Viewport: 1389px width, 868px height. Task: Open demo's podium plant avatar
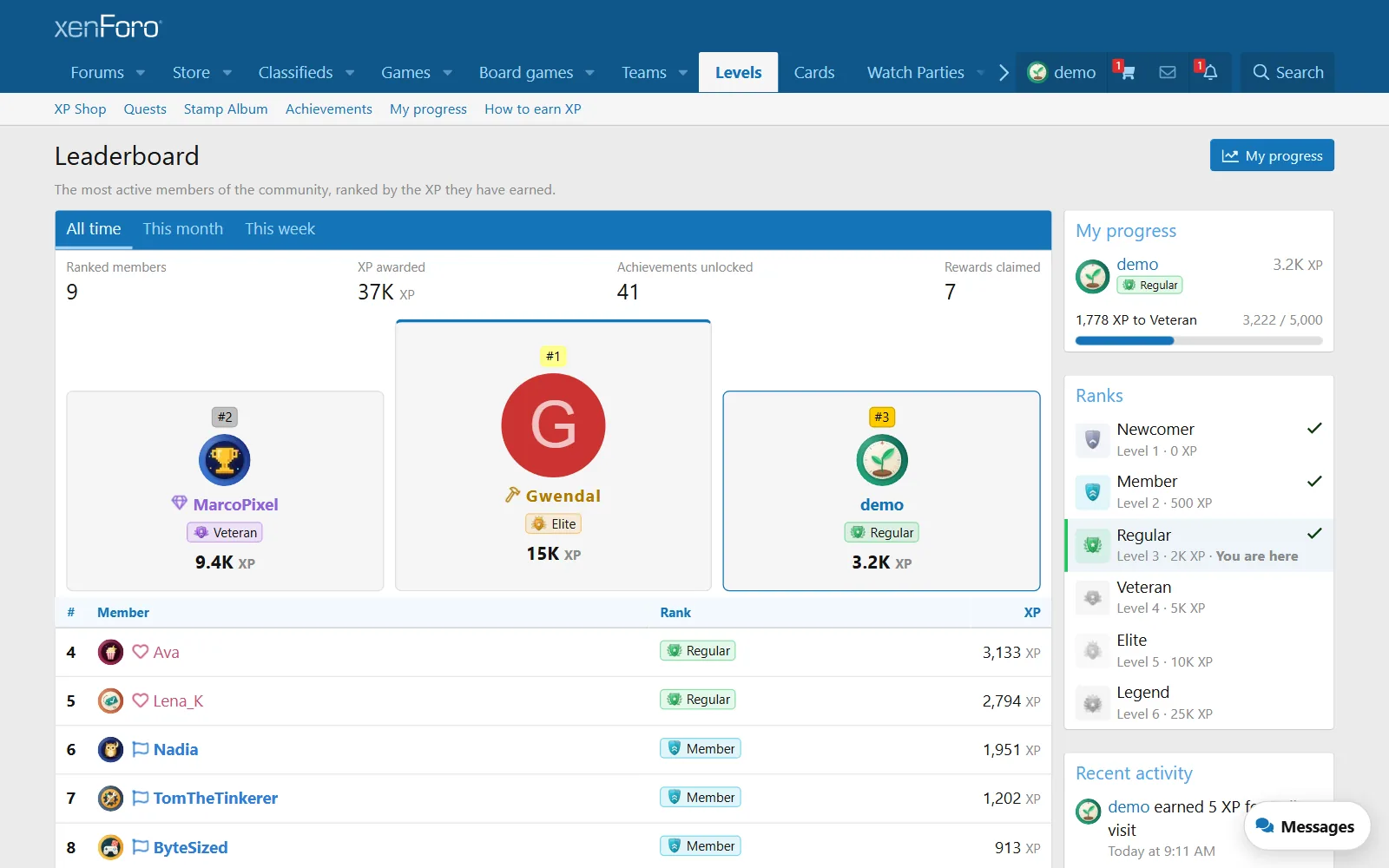(882, 460)
